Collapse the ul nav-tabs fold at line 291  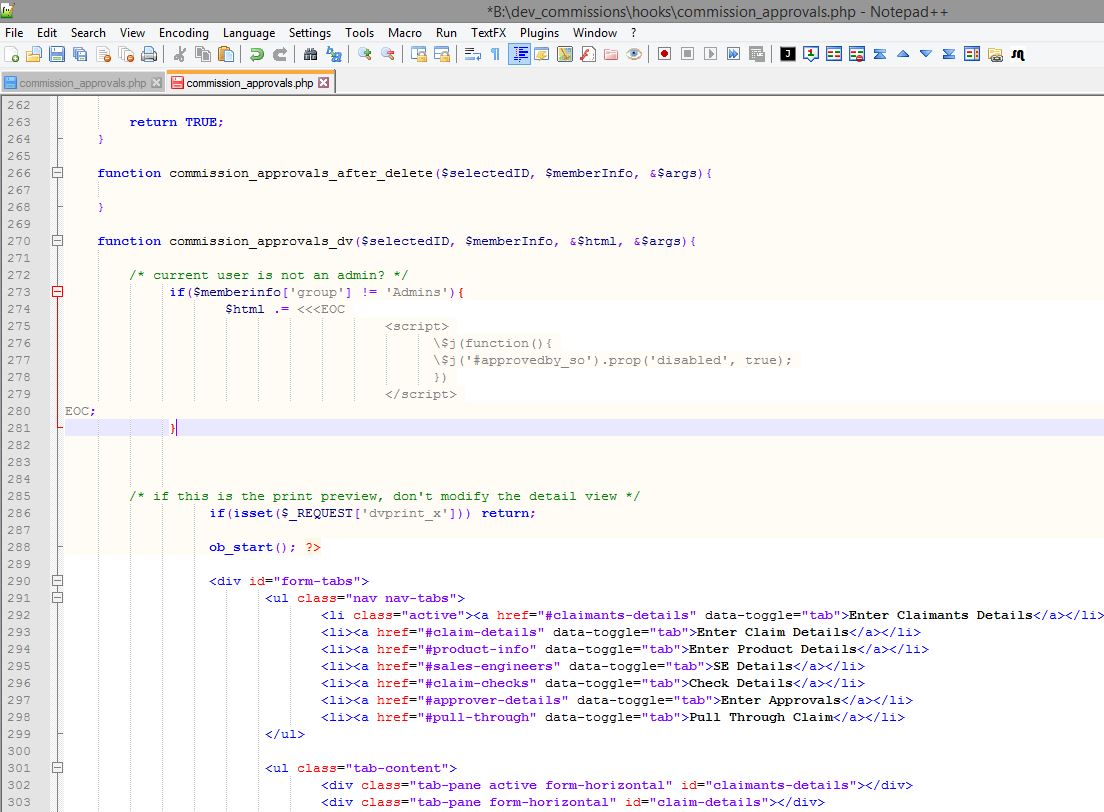coord(58,598)
